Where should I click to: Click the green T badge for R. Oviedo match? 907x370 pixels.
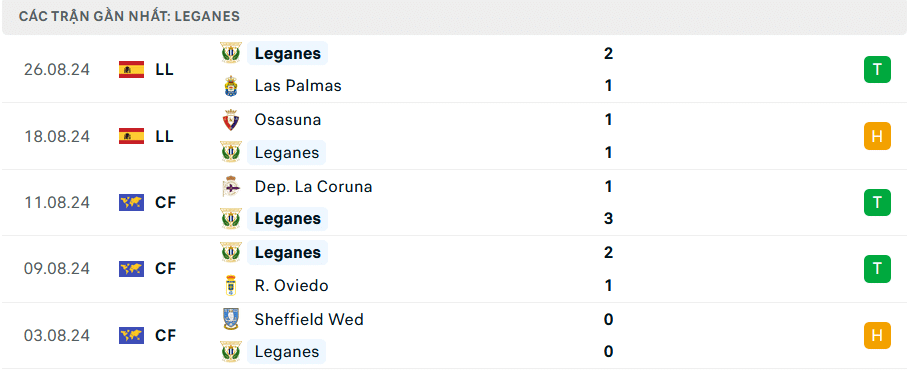877,269
